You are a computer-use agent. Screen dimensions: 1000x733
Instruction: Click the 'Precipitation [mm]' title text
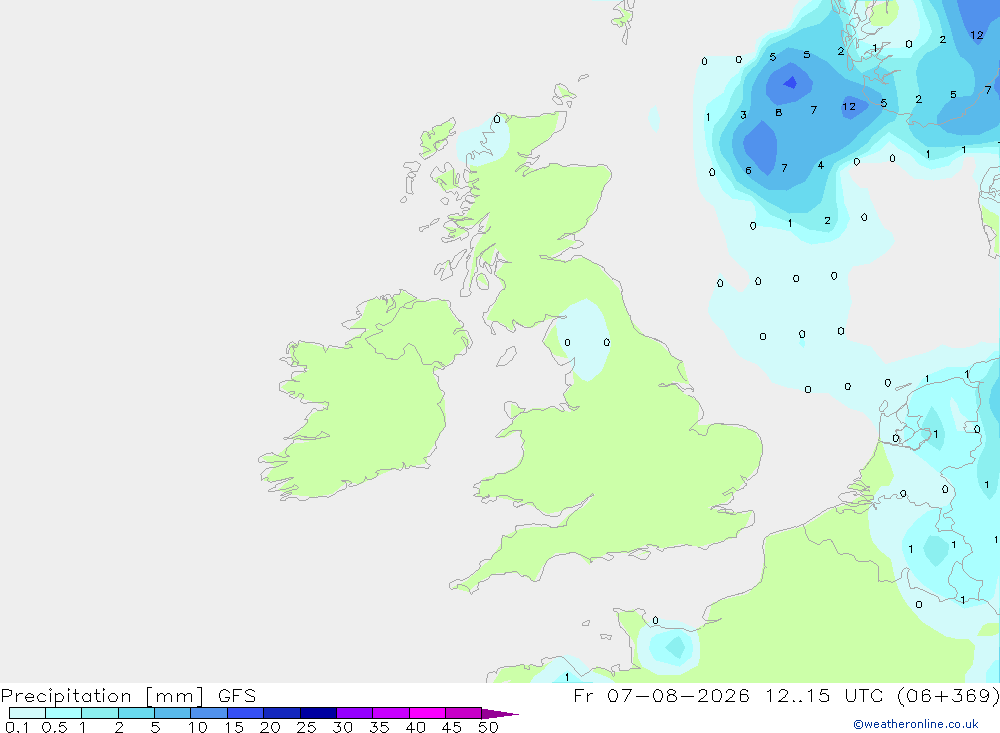pos(102,696)
